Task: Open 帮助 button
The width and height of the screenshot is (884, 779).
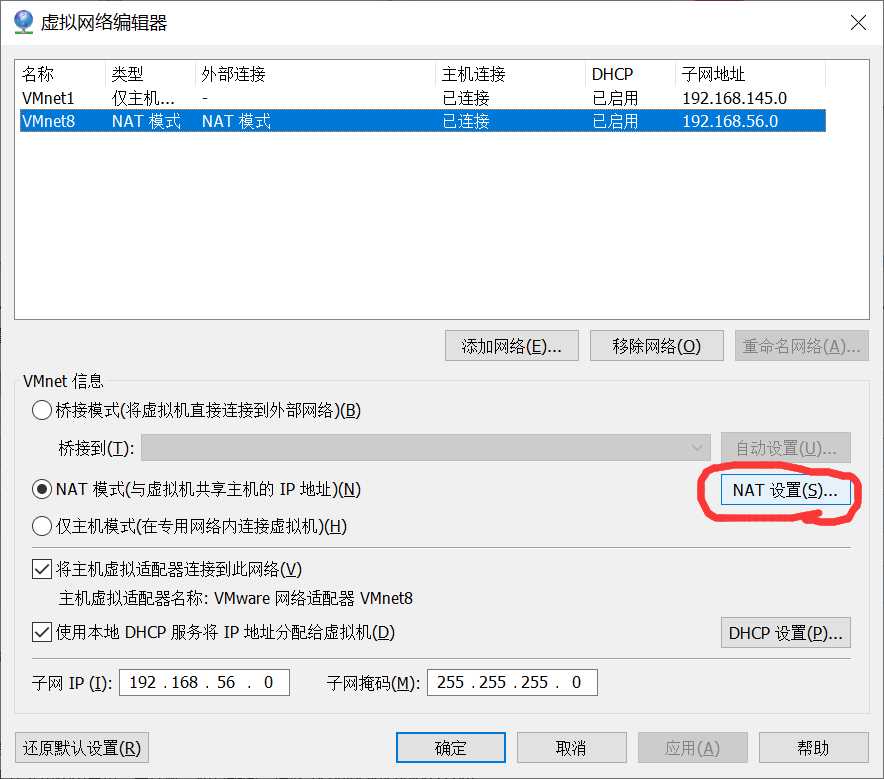Action: (813, 748)
